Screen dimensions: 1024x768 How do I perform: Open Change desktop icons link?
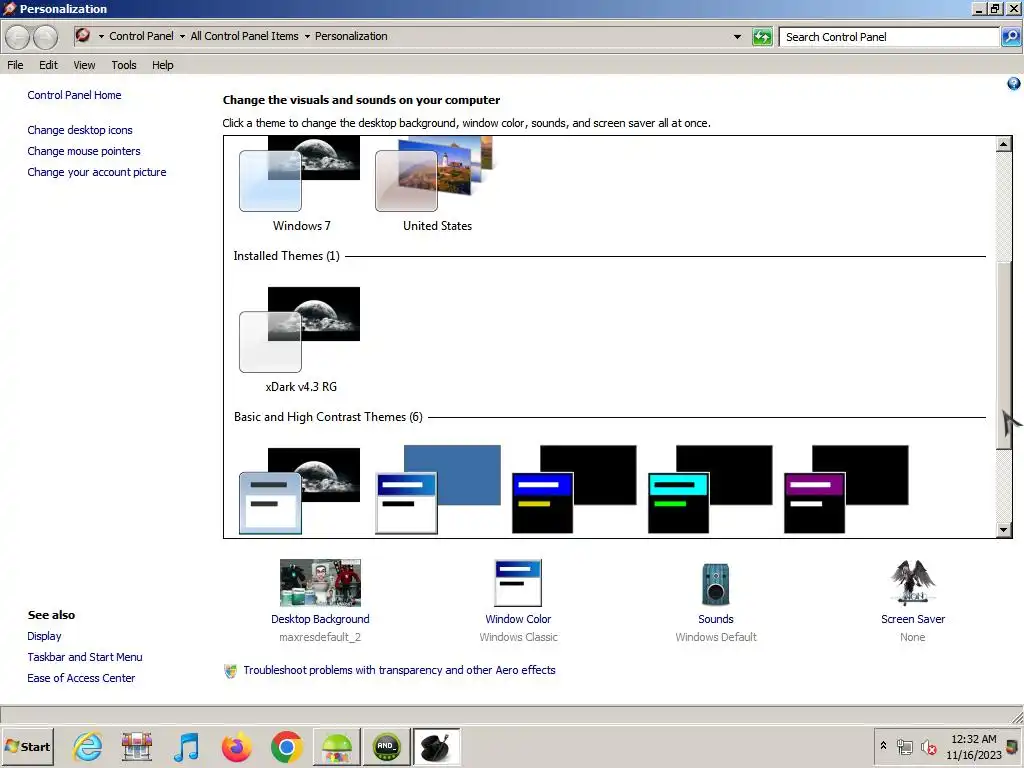click(x=80, y=130)
